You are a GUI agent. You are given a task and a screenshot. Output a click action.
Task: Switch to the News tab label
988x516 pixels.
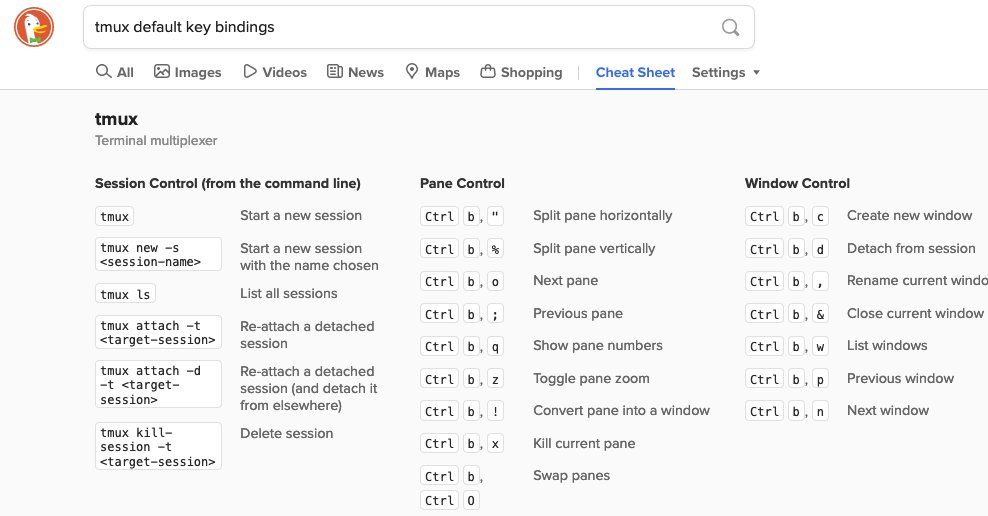pos(365,72)
